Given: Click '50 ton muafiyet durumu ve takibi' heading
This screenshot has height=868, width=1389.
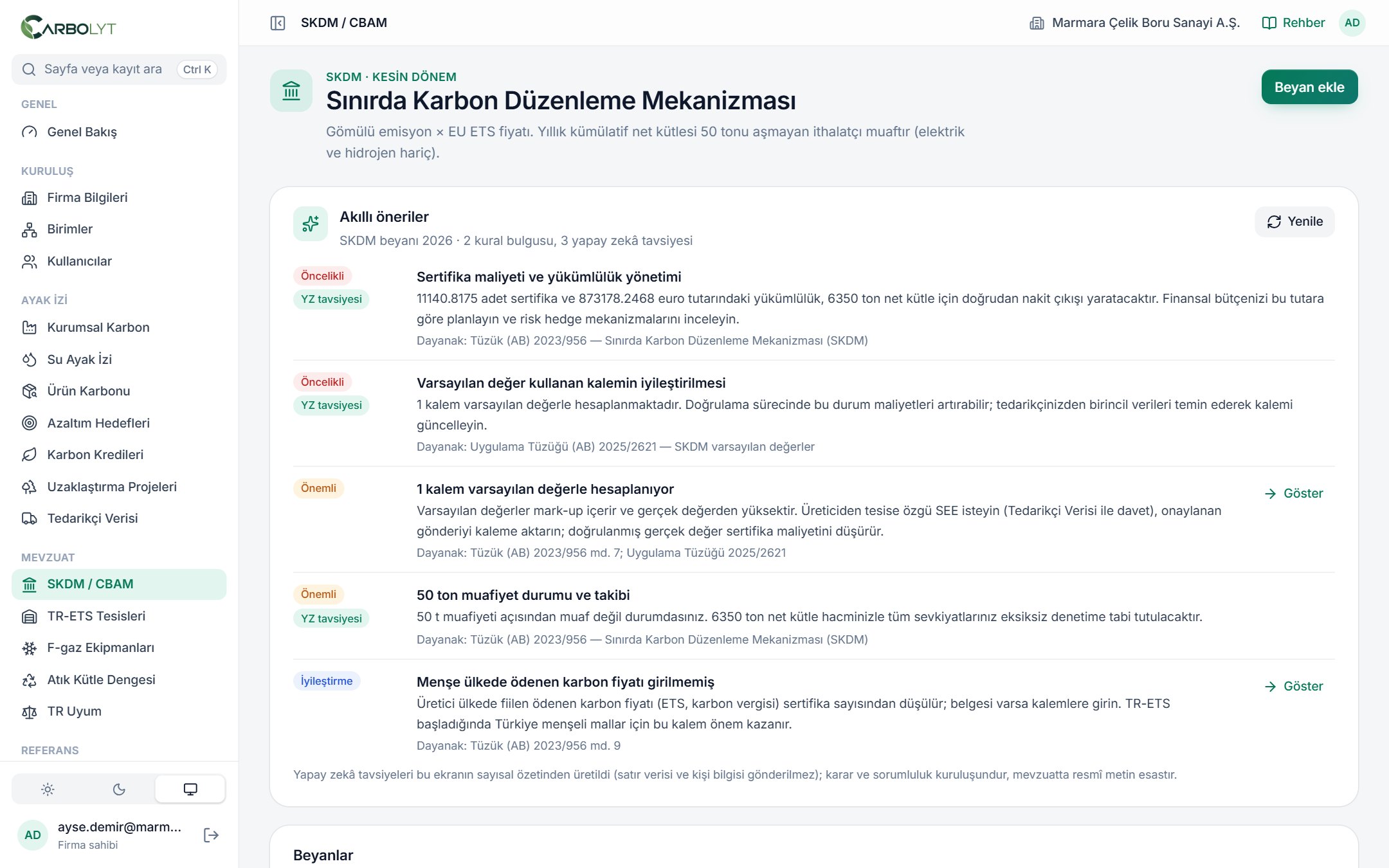Looking at the screenshot, I should 523,595.
